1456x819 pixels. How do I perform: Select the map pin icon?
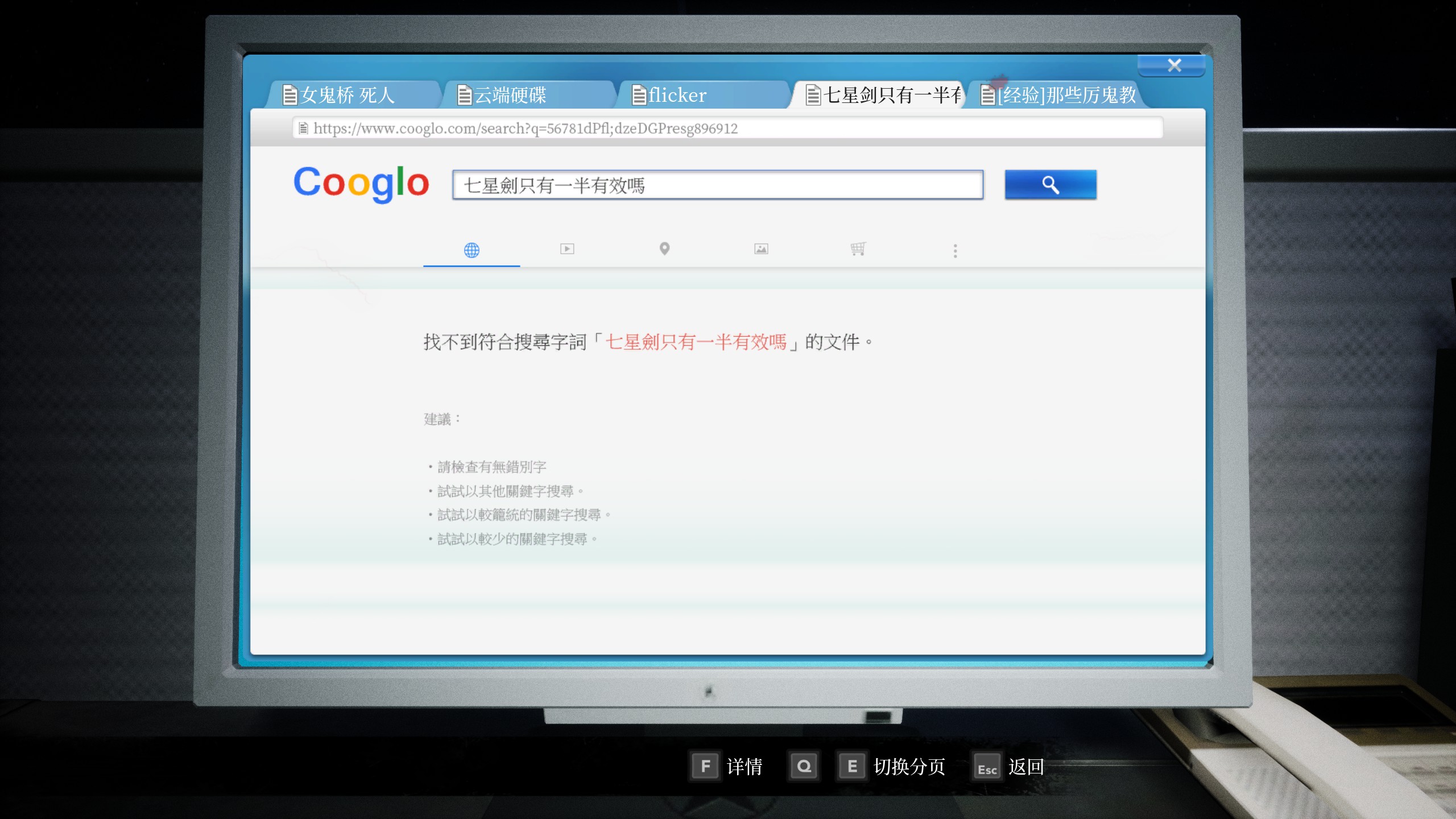[664, 249]
